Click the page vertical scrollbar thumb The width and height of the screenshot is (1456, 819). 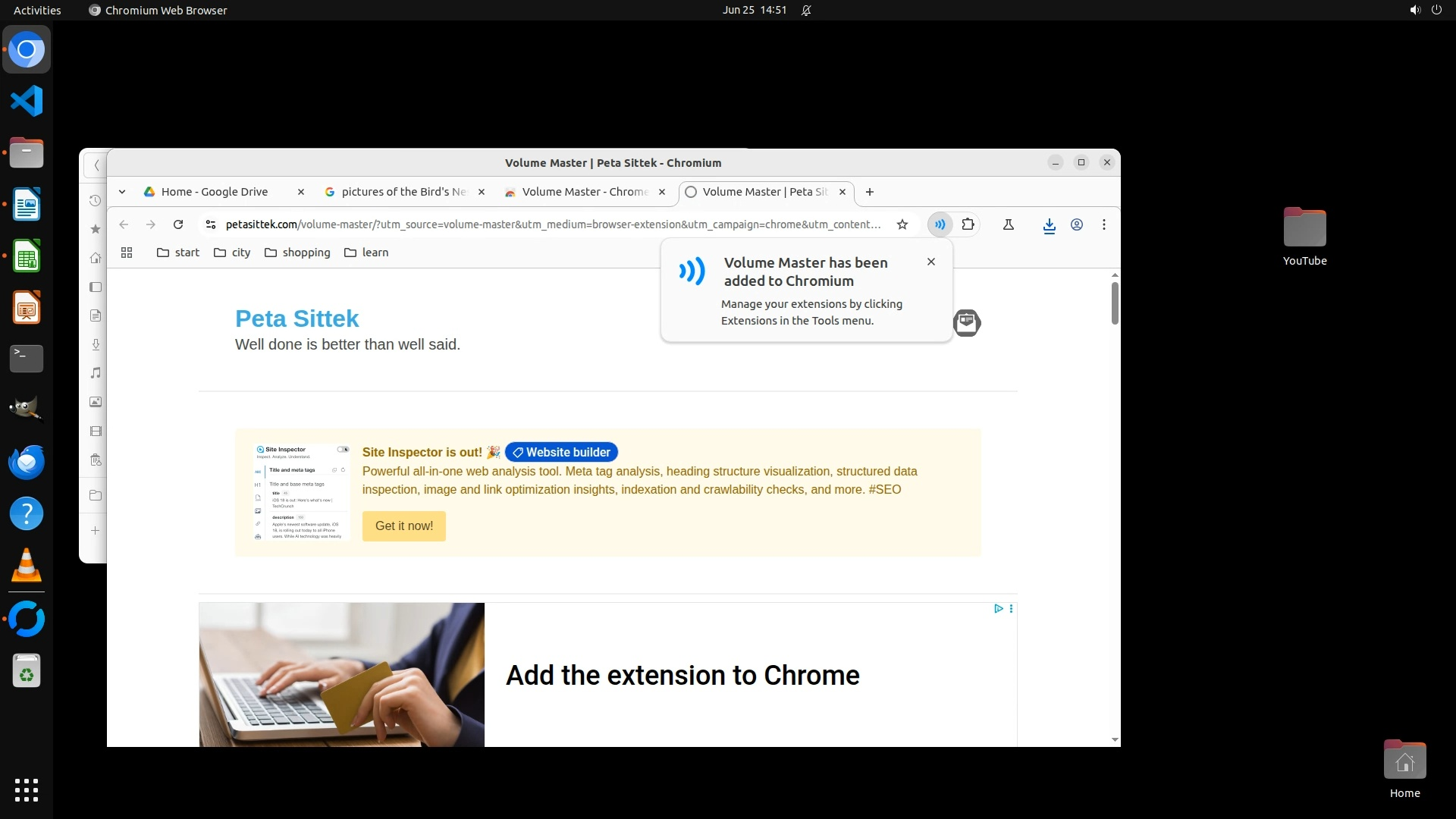tap(1114, 303)
